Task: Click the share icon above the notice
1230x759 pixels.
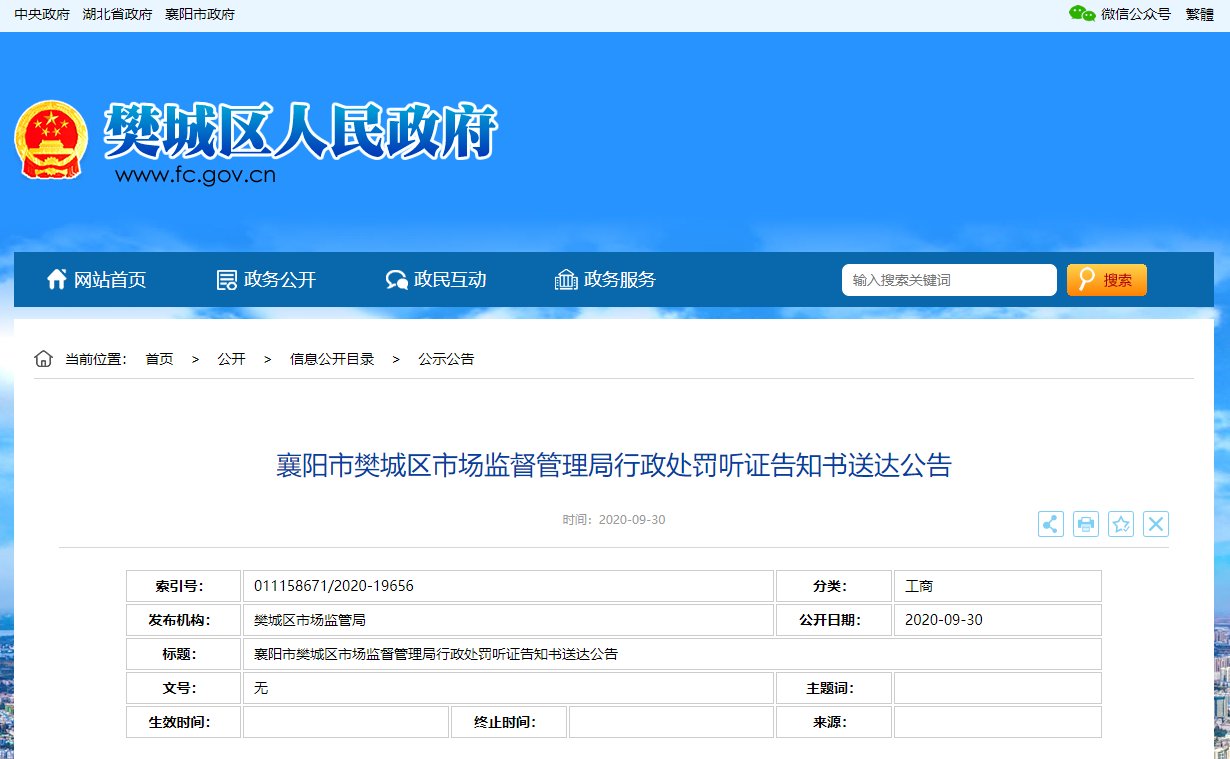Action: tap(1050, 523)
